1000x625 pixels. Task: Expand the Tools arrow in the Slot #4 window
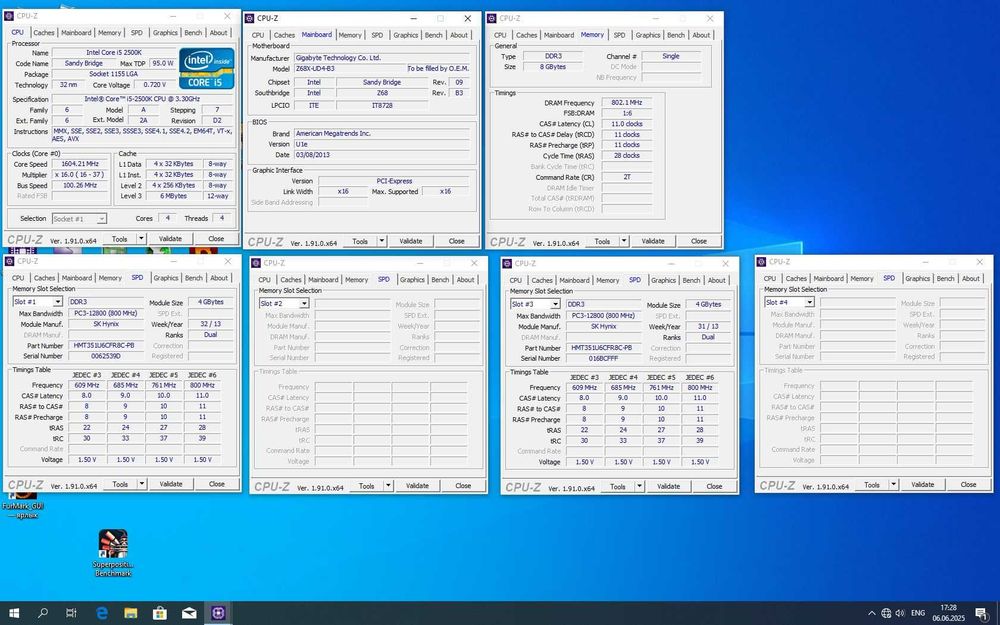coord(893,485)
